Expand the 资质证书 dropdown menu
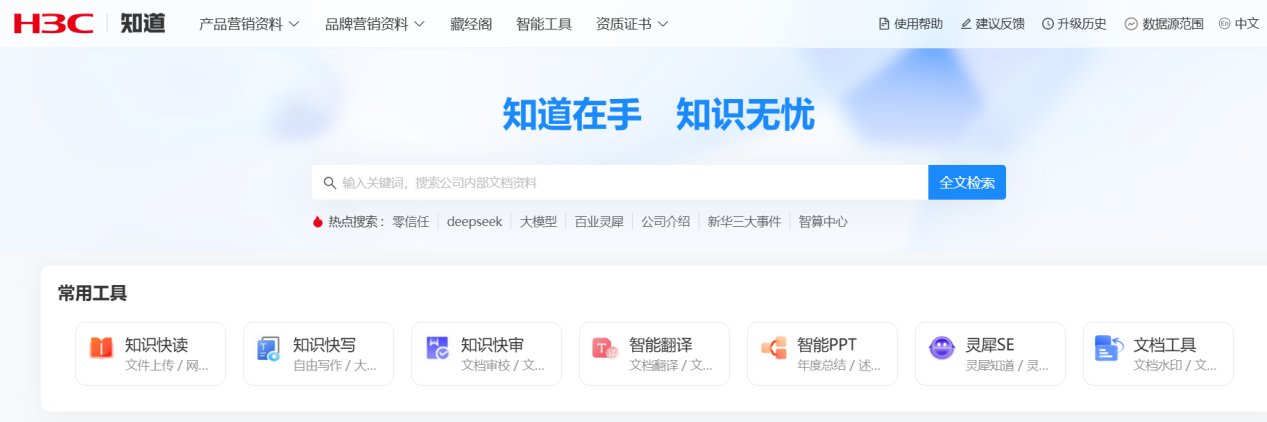Image resolution: width=1267 pixels, height=422 pixels. tap(632, 24)
